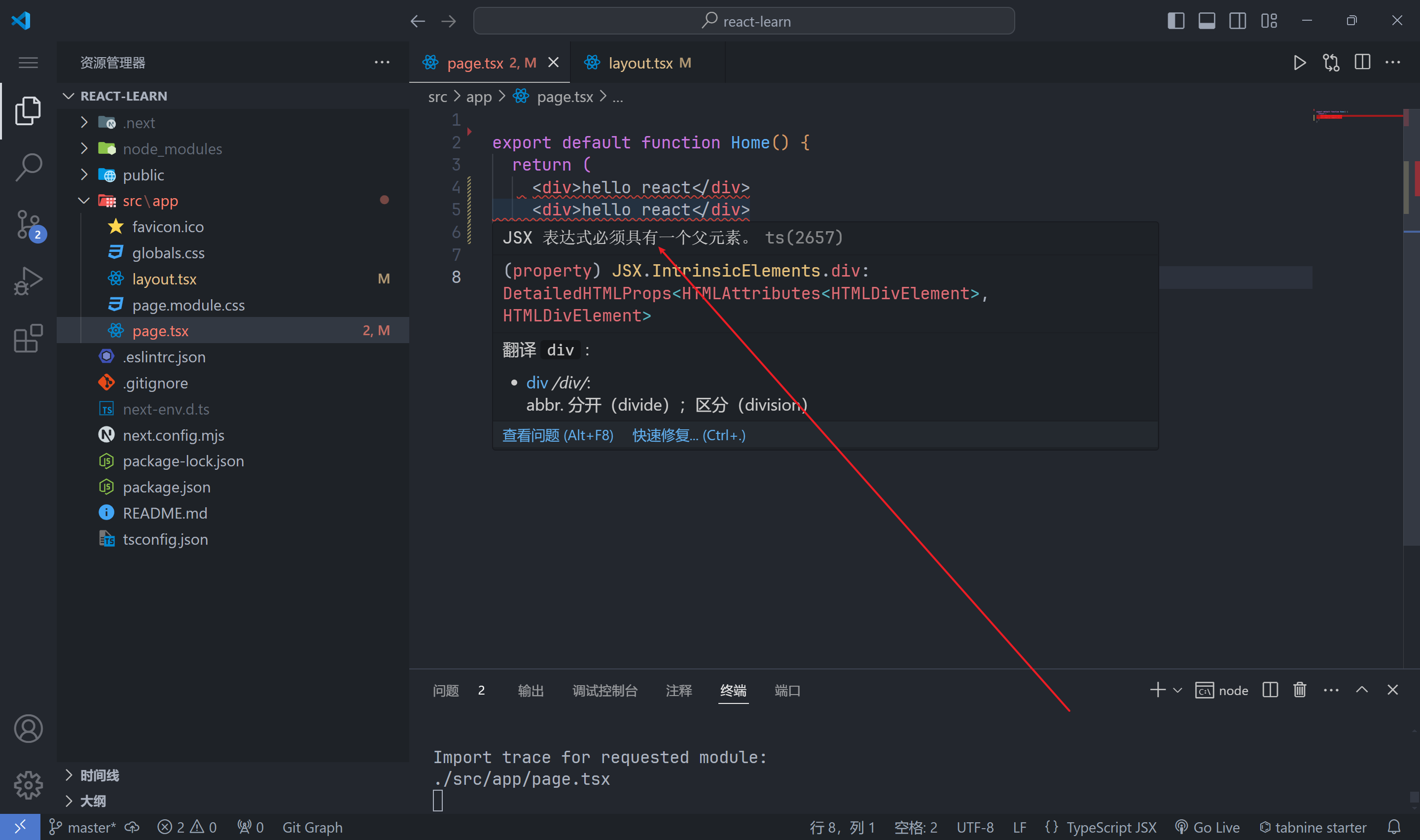The image size is (1420, 840).
Task: Open the new terminal dropdown arrow
Action: [x=1178, y=691]
